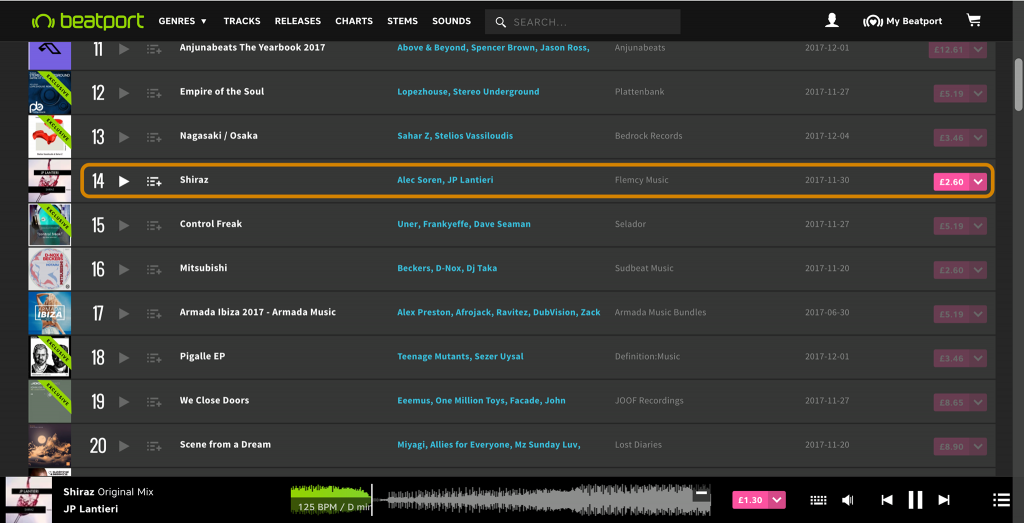Skip to next track in player
The width and height of the screenshot is (1024, 523).
[x=944, y=500]
